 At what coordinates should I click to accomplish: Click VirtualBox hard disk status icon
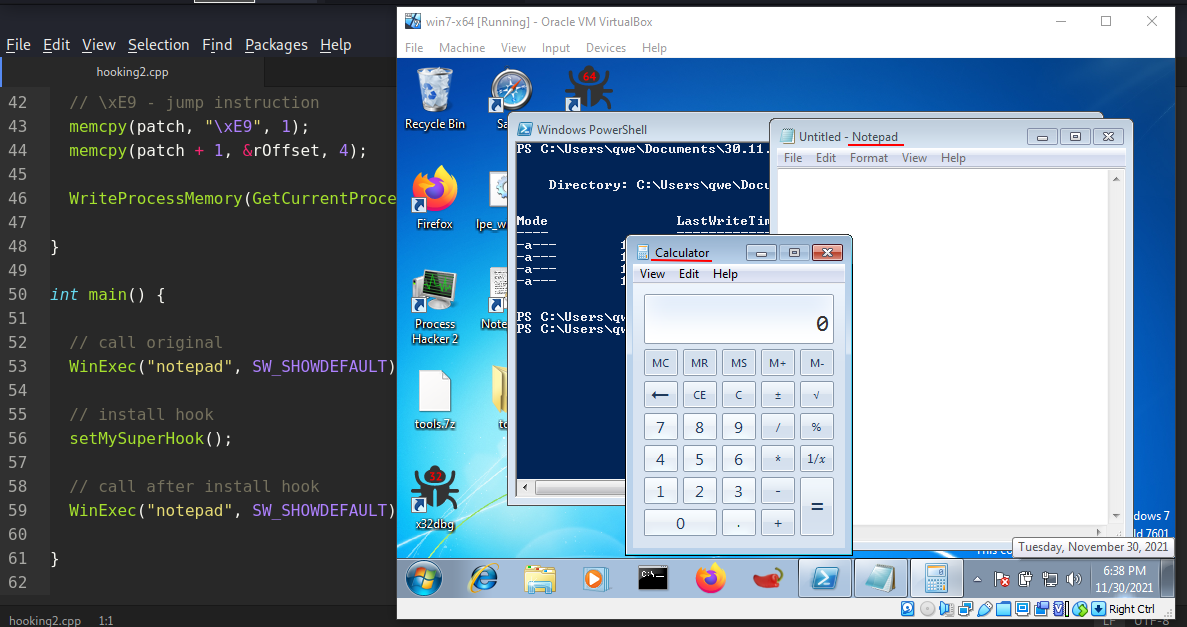pos(907,609)
